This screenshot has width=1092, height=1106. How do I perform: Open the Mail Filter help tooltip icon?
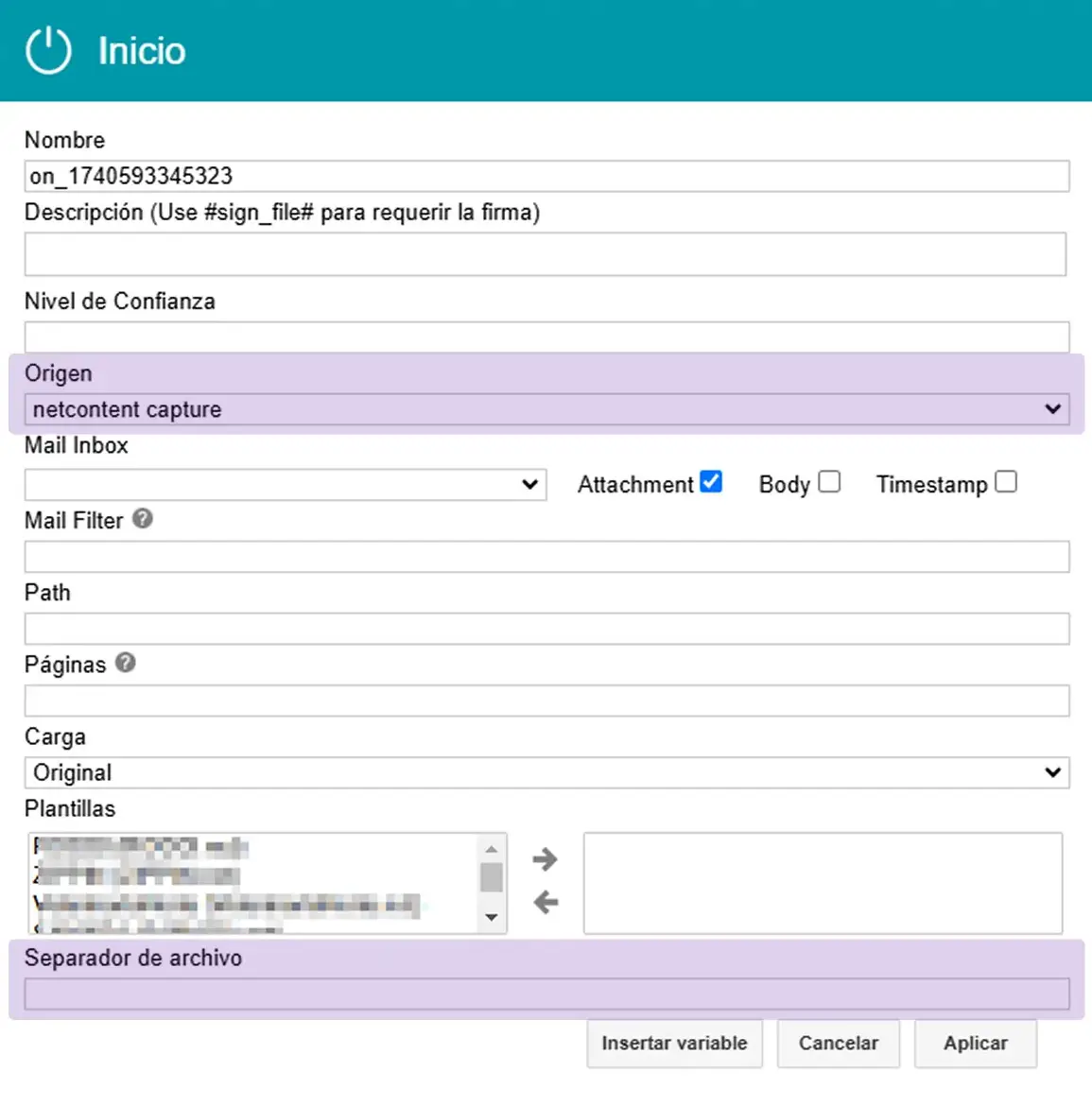(x=143, y=518)
